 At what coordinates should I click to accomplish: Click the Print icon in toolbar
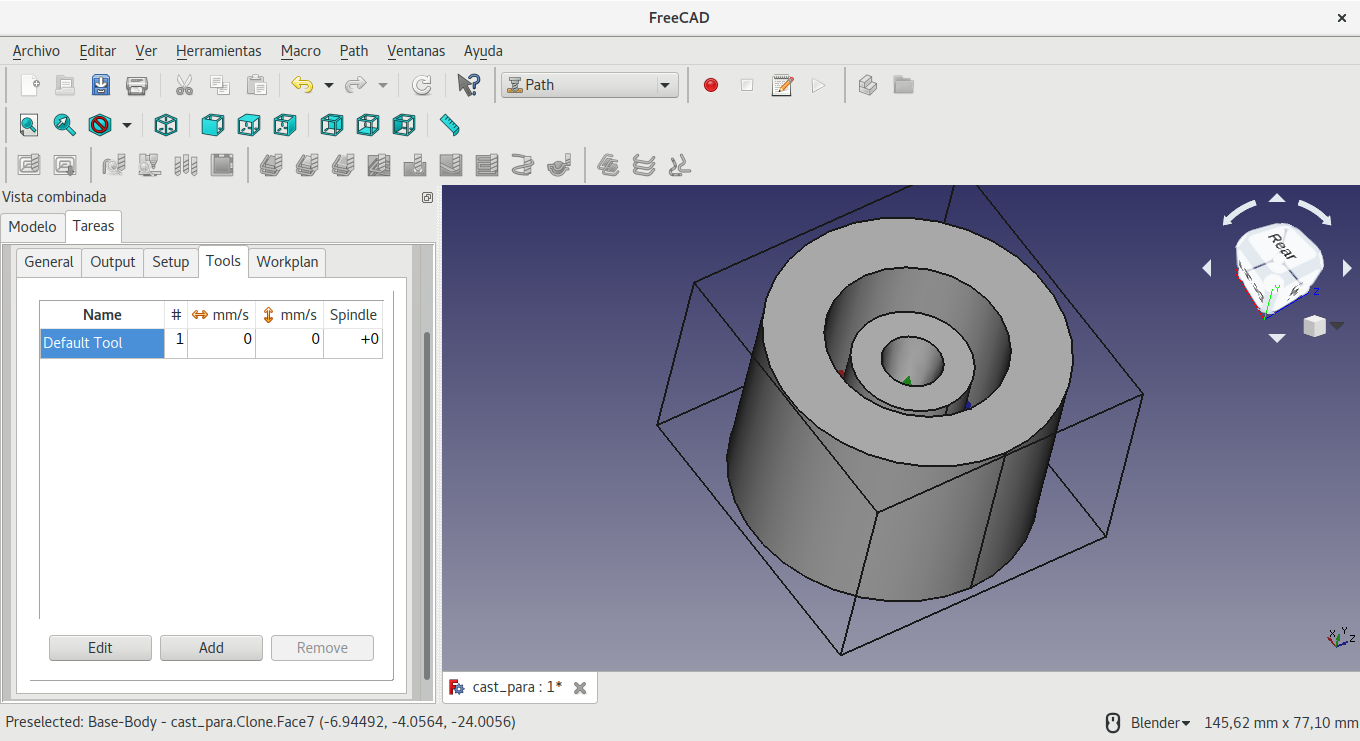click(x=137, y=85)
